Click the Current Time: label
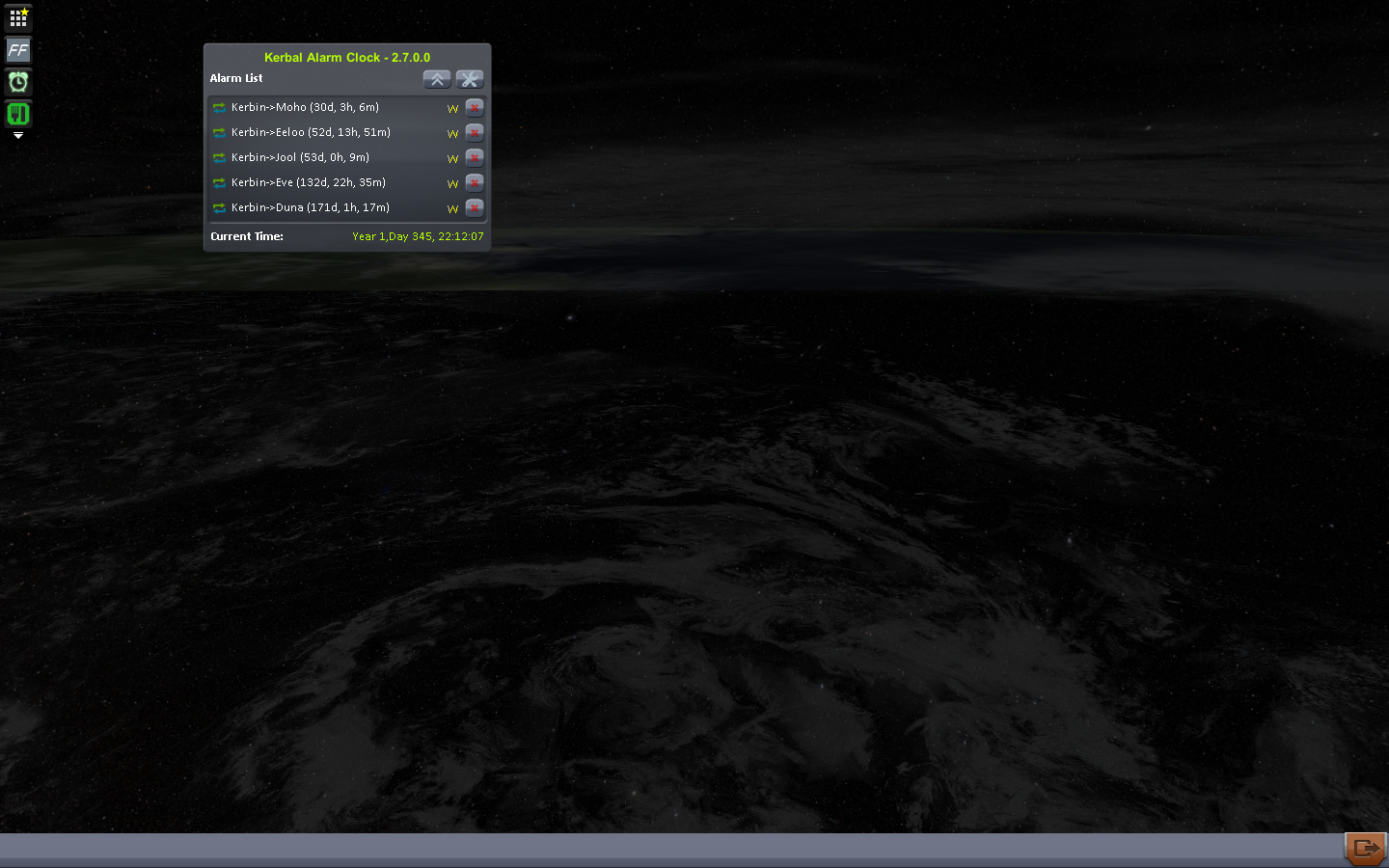 (247, 236)
